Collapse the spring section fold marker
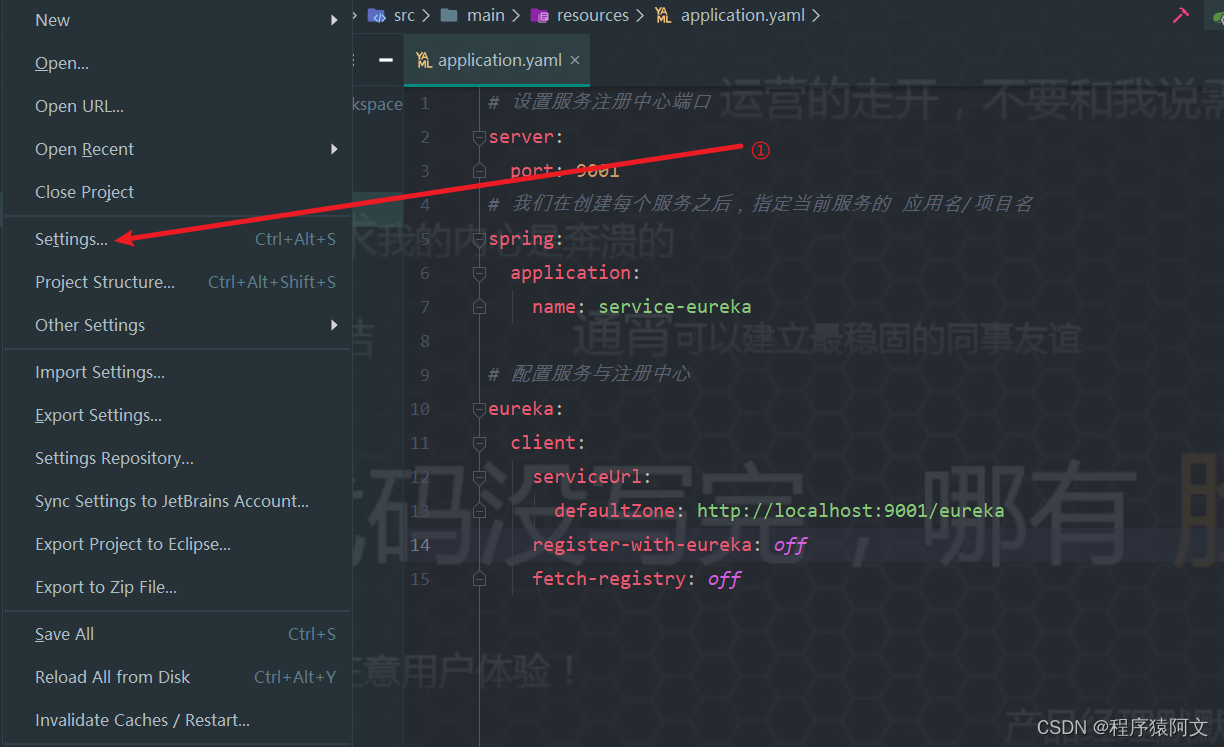 pos(478,238)
